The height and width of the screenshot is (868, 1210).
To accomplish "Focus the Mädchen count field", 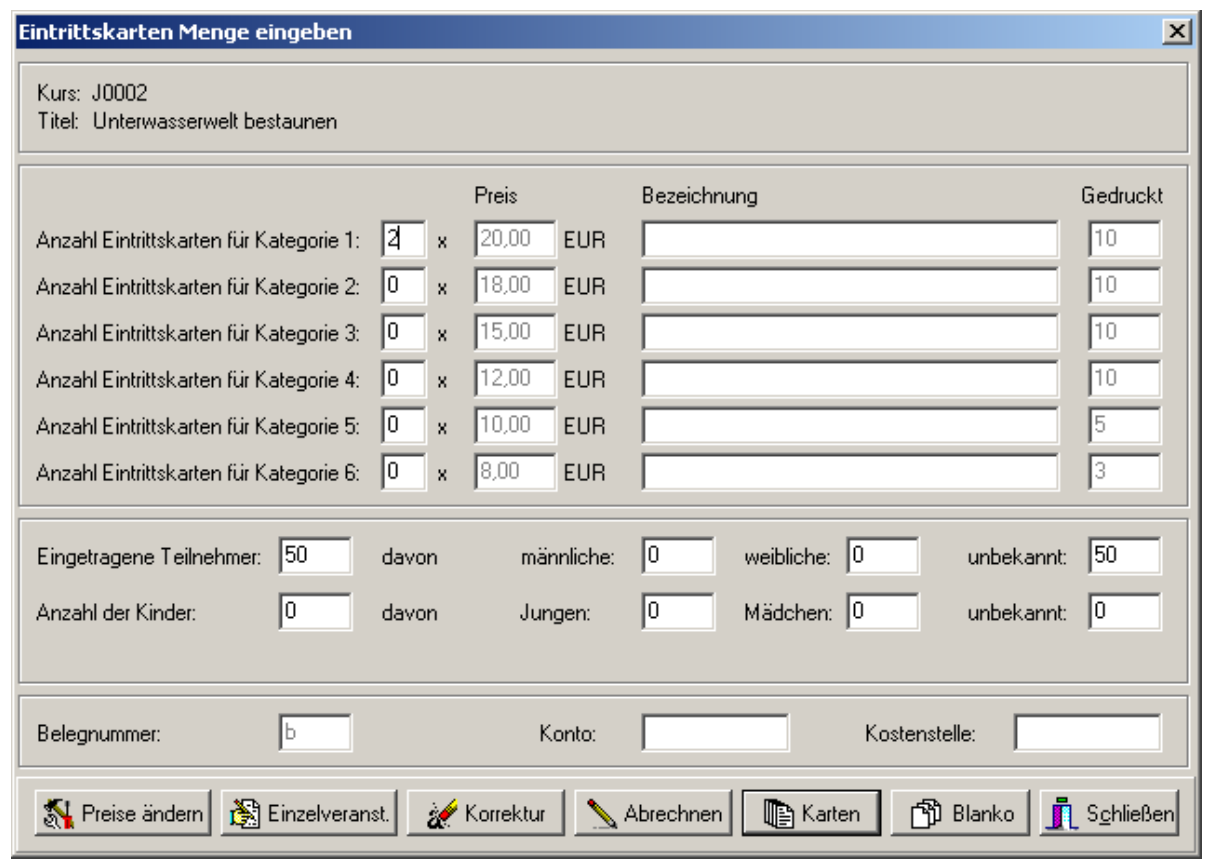I will click(x=883, y=612).
